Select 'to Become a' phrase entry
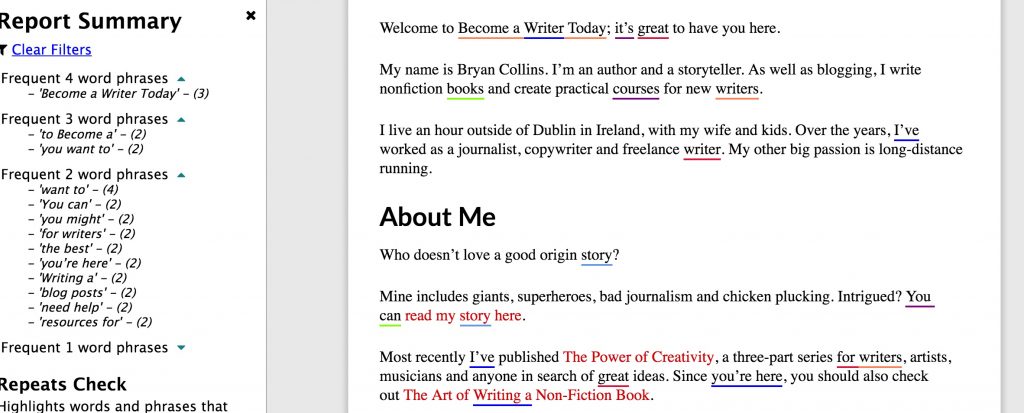1024x413 pixels. (x=87, y=135)
